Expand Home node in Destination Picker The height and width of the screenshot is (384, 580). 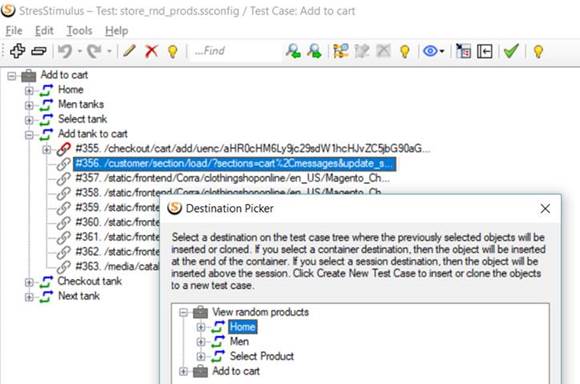(201, 327)
